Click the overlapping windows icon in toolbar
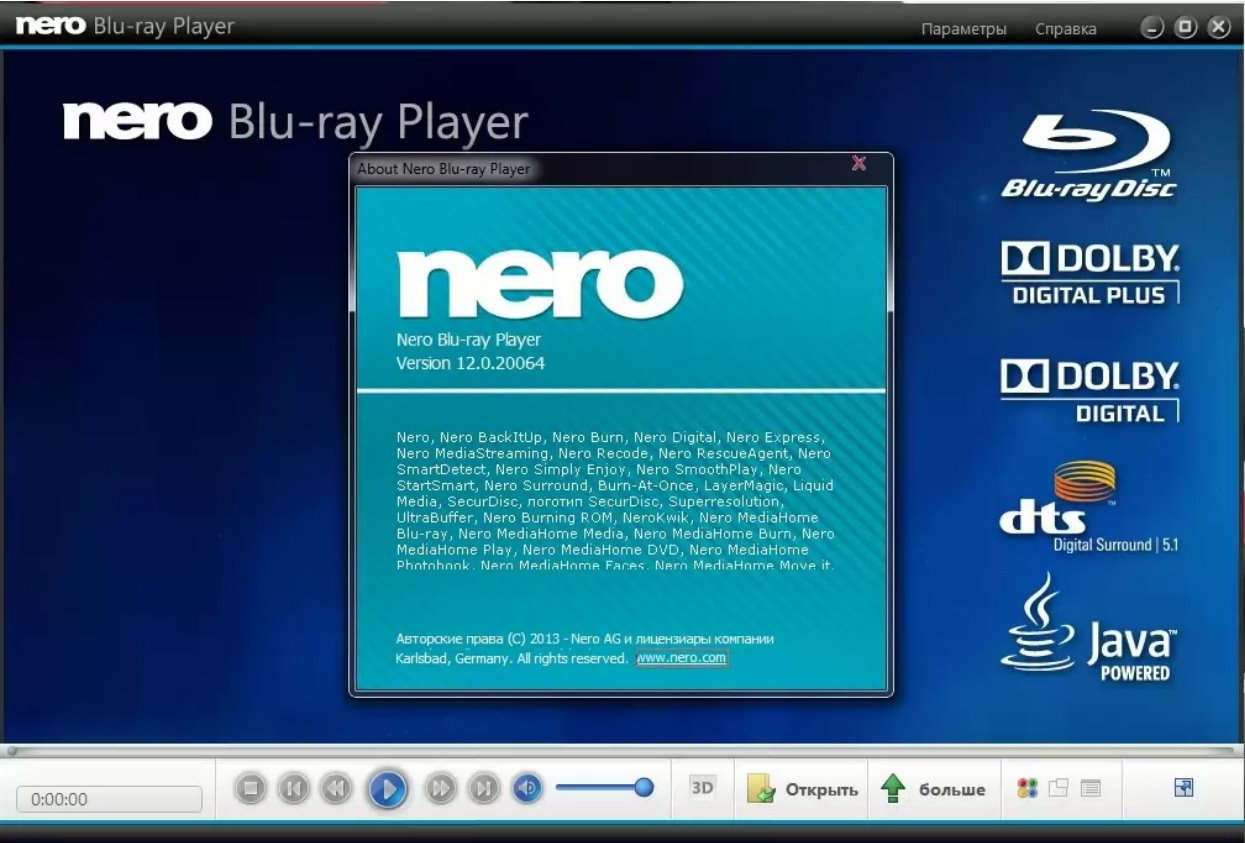 coord(1059,788)
